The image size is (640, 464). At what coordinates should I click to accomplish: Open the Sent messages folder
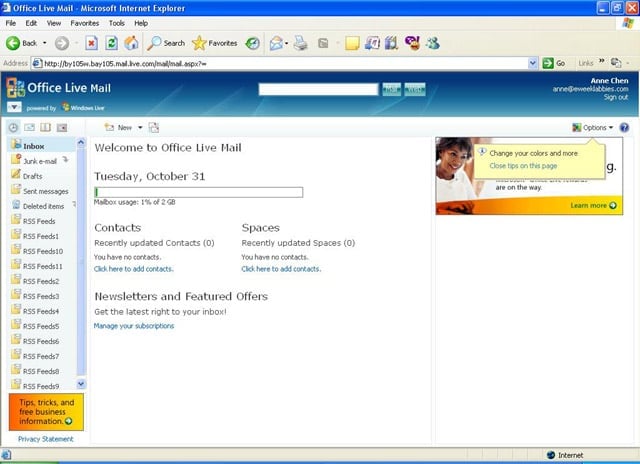click(x=41, y=191)
